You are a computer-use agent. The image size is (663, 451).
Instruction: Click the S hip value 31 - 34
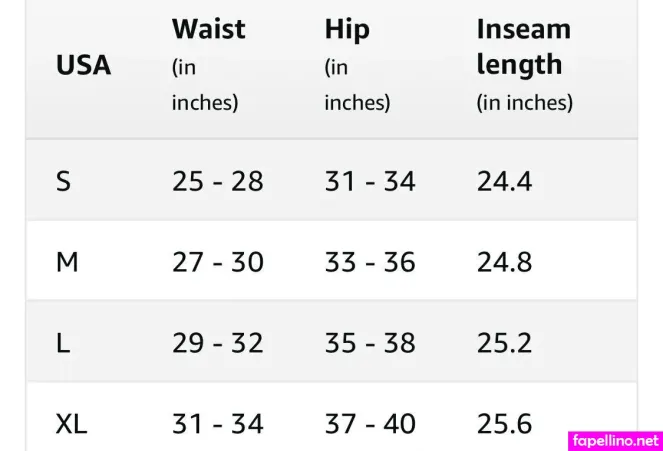click(370, 182)
